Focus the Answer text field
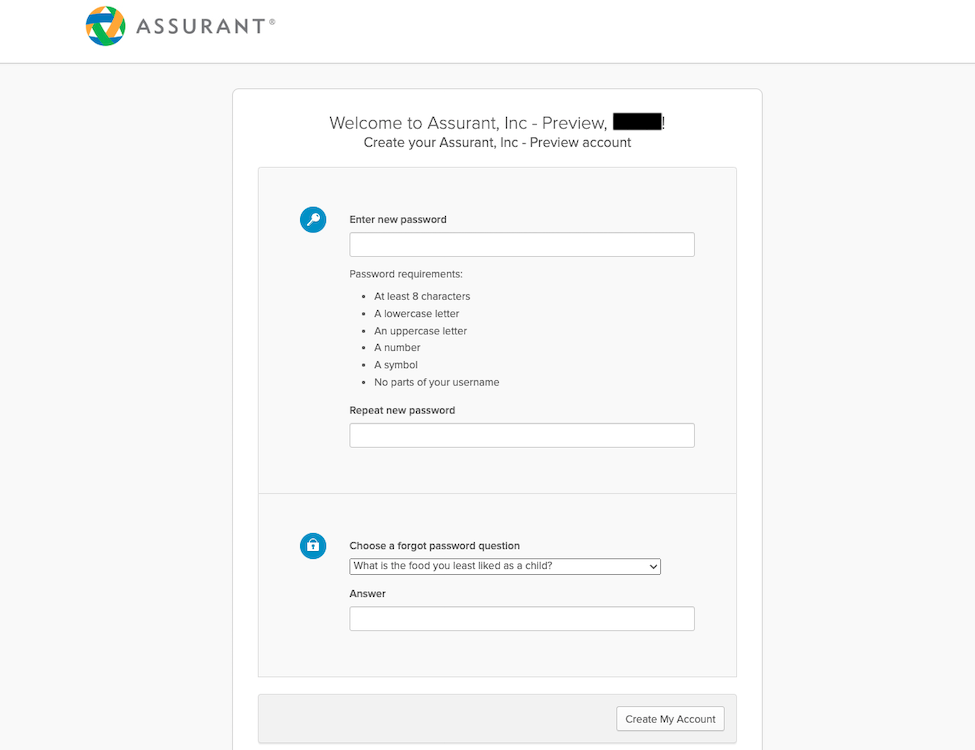The width and height of the screenshot is (975, 750). [x=522, y=619]
